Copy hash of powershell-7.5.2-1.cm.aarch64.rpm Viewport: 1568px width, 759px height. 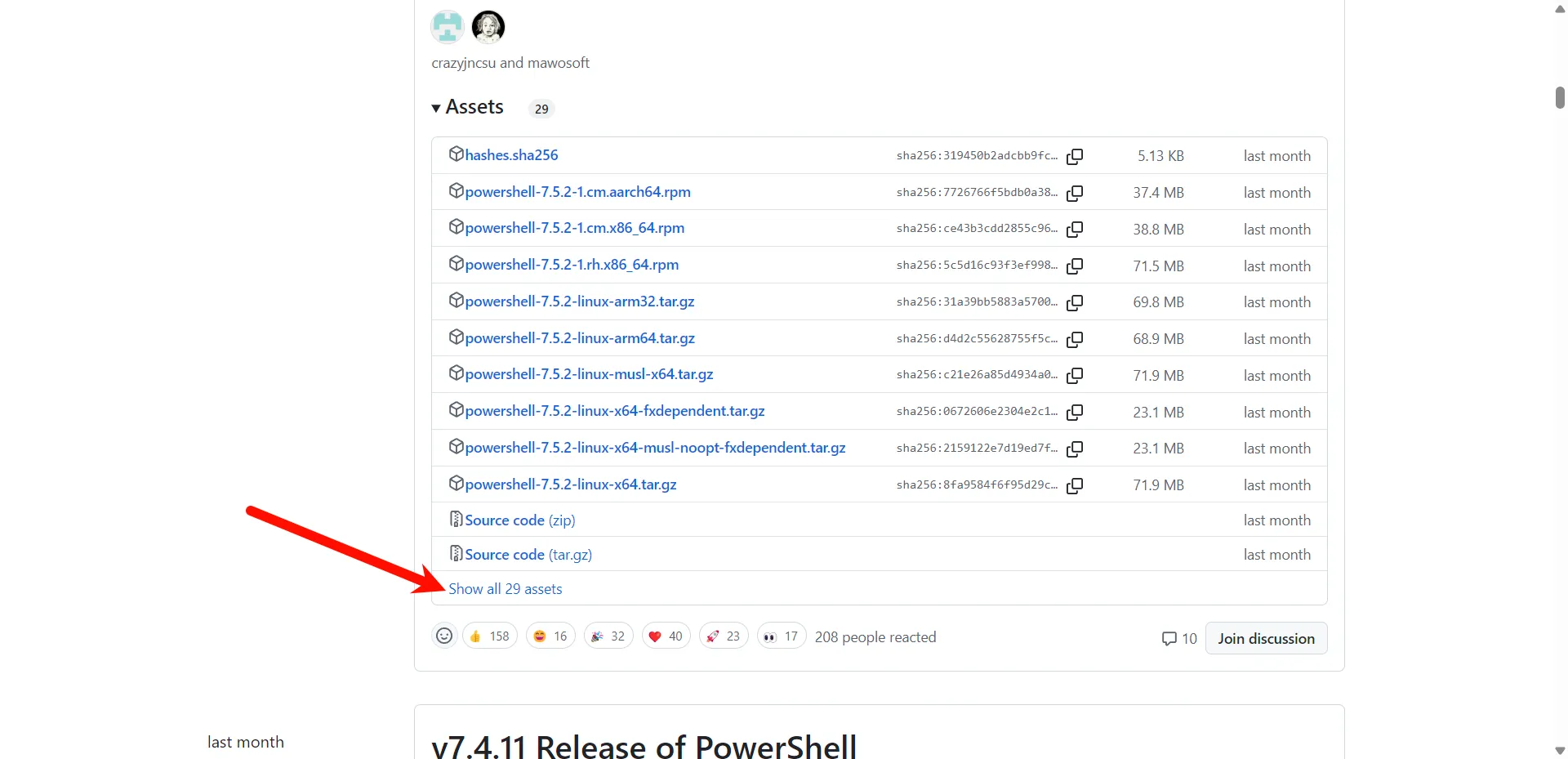tap(1075, 193)
